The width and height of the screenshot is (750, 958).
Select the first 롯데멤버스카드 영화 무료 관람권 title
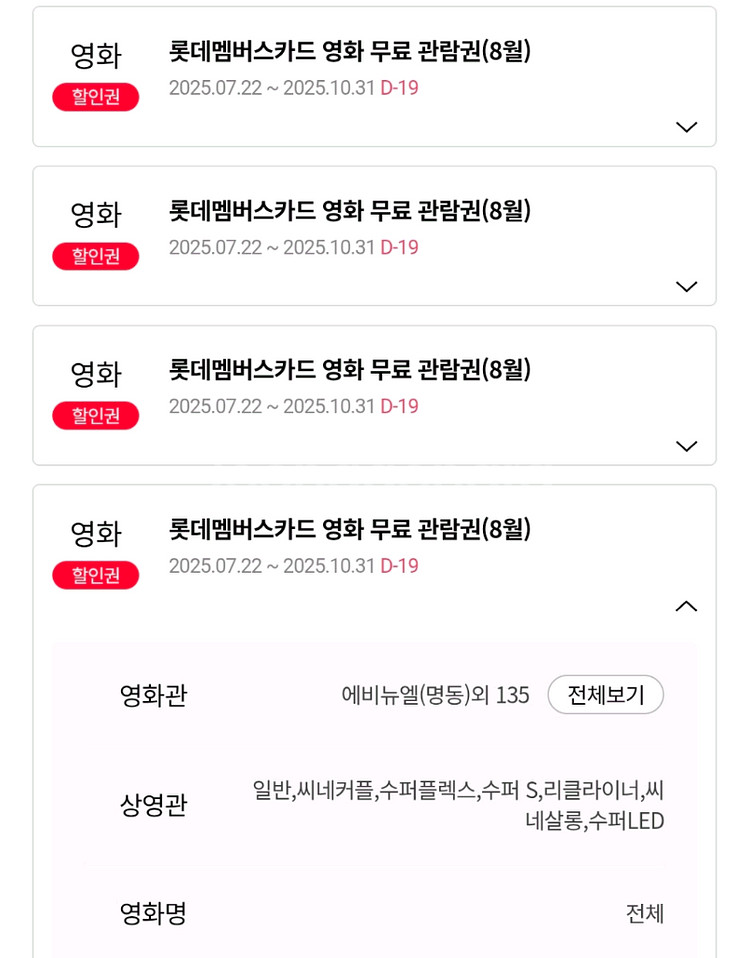click(350, 51)
